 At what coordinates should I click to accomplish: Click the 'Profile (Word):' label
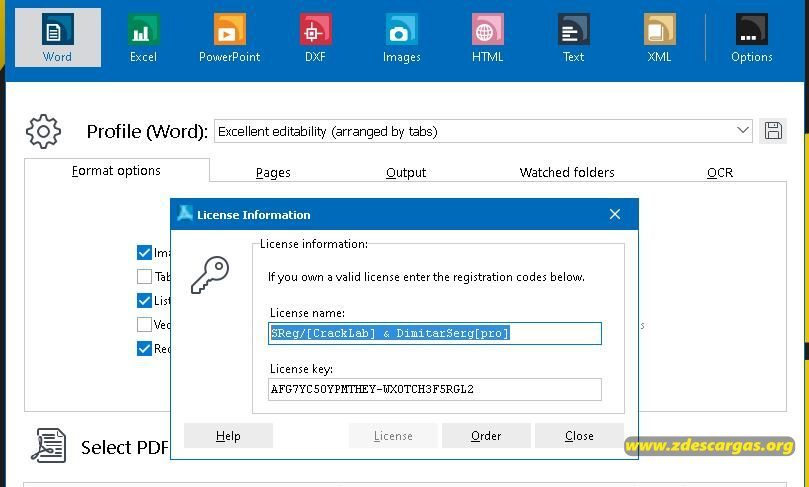(147, 132)
